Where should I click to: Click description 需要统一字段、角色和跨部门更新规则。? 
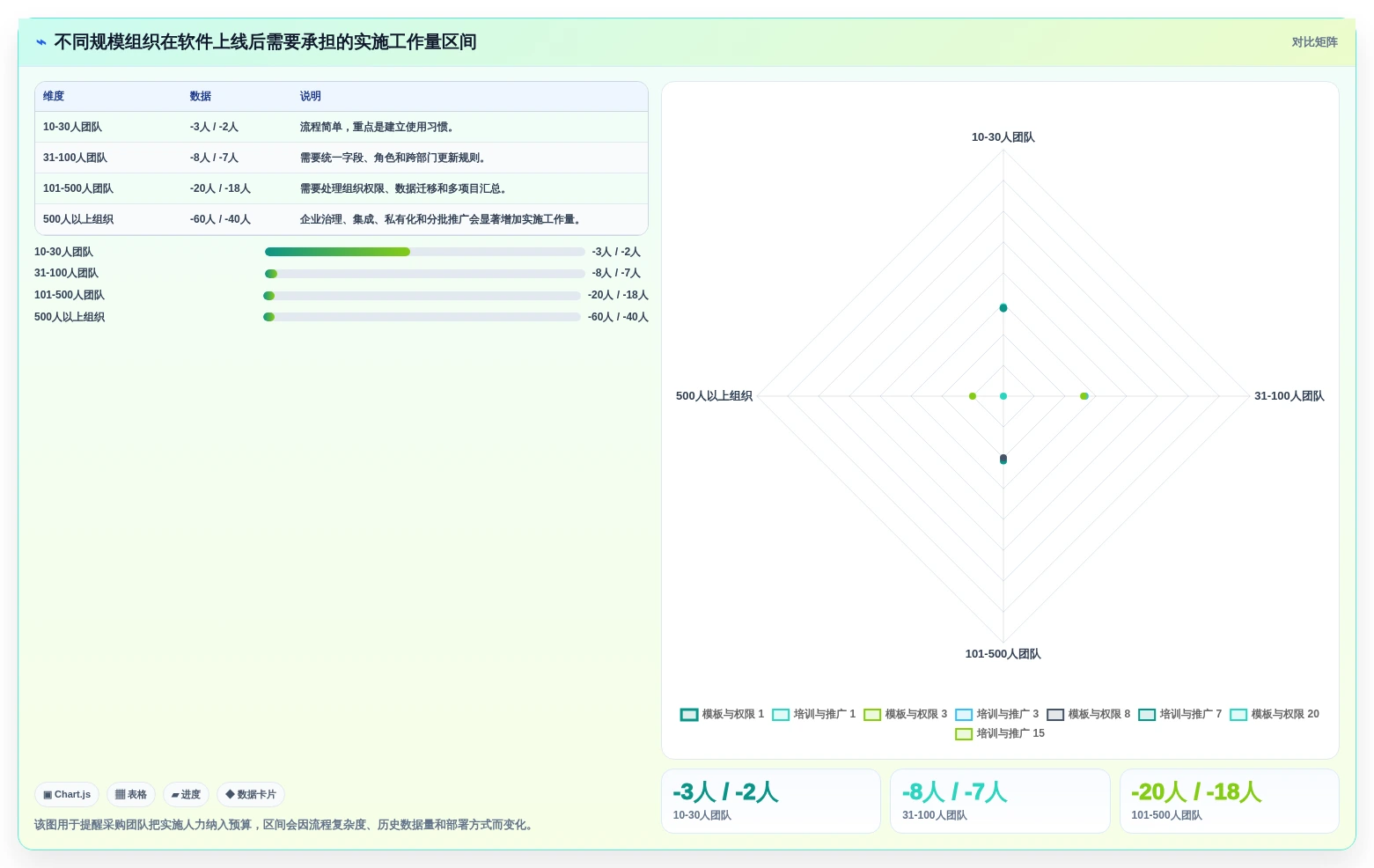394,158
